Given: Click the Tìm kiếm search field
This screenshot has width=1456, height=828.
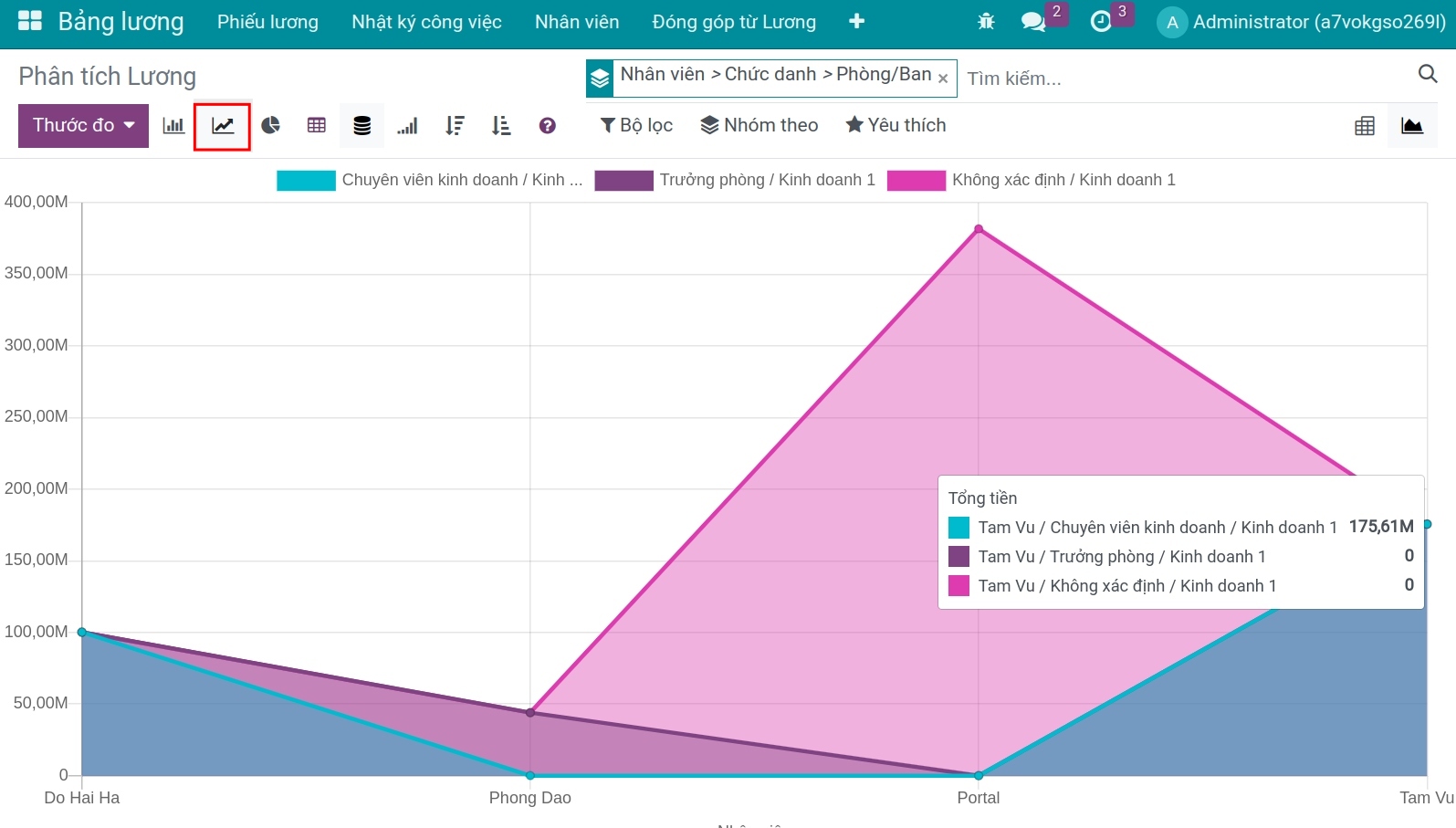Looking at the screenshot, I should pos(1187,79).
